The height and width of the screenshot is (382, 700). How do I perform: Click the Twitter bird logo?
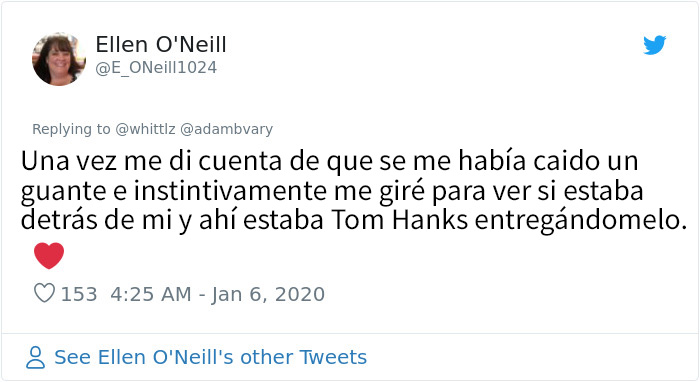point(654,45)
